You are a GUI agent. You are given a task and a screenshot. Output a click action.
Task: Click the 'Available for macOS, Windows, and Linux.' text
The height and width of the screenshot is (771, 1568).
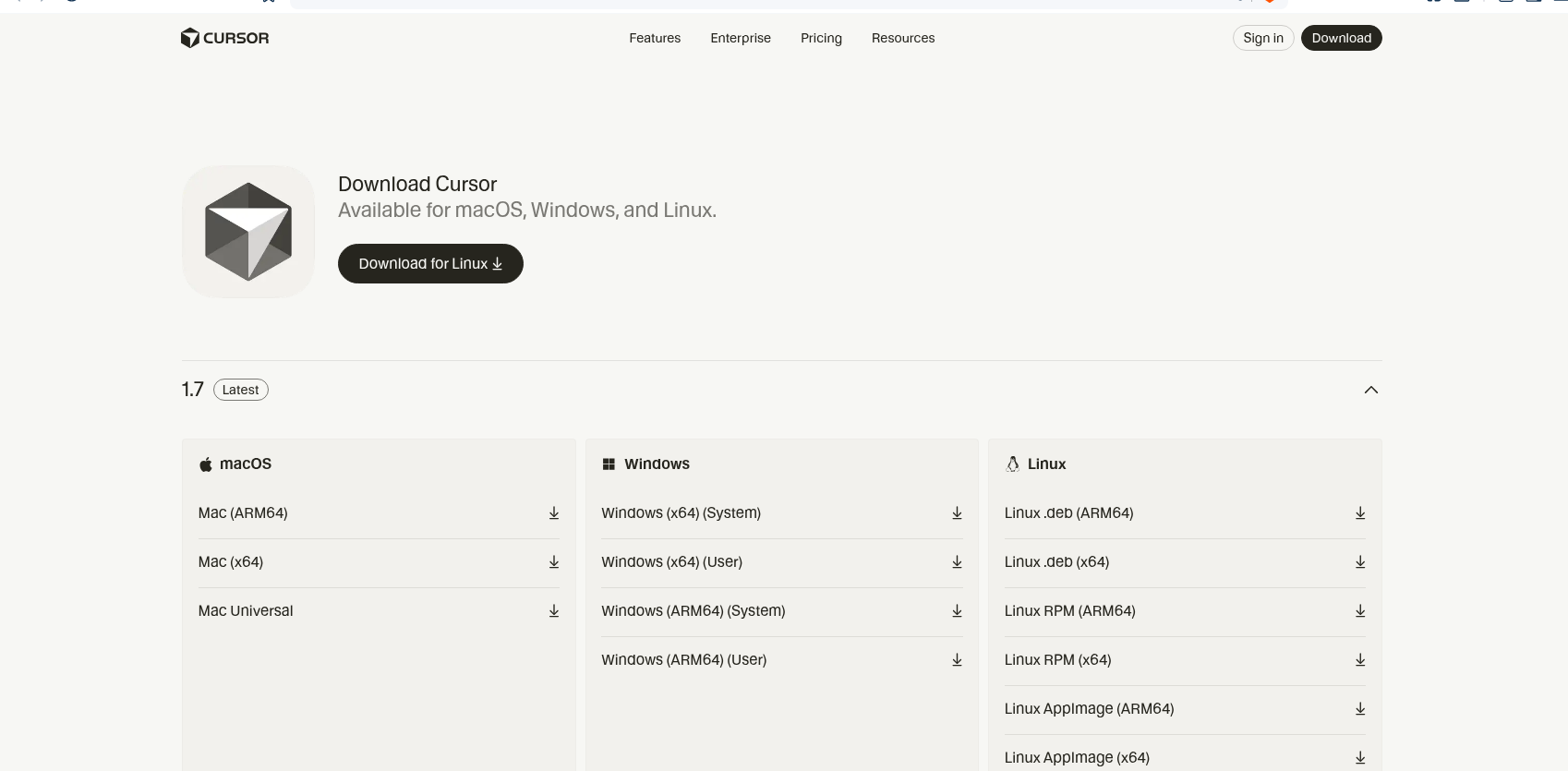click(x=527, y=211)
